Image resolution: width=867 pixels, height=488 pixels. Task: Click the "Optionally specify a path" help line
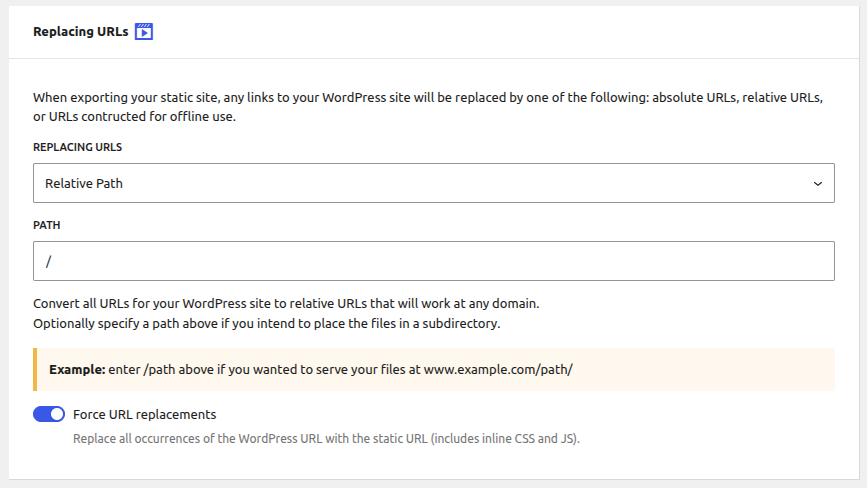click(266, 324)
